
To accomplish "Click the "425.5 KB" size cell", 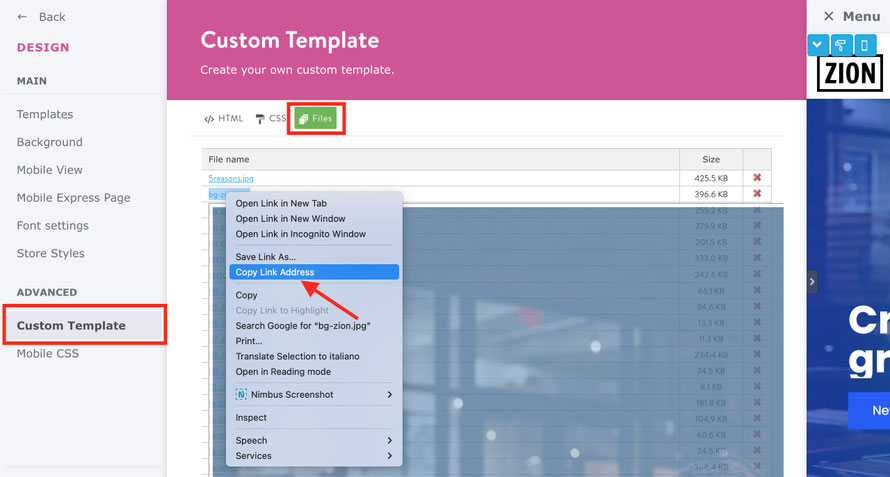I will coord(711,178).
